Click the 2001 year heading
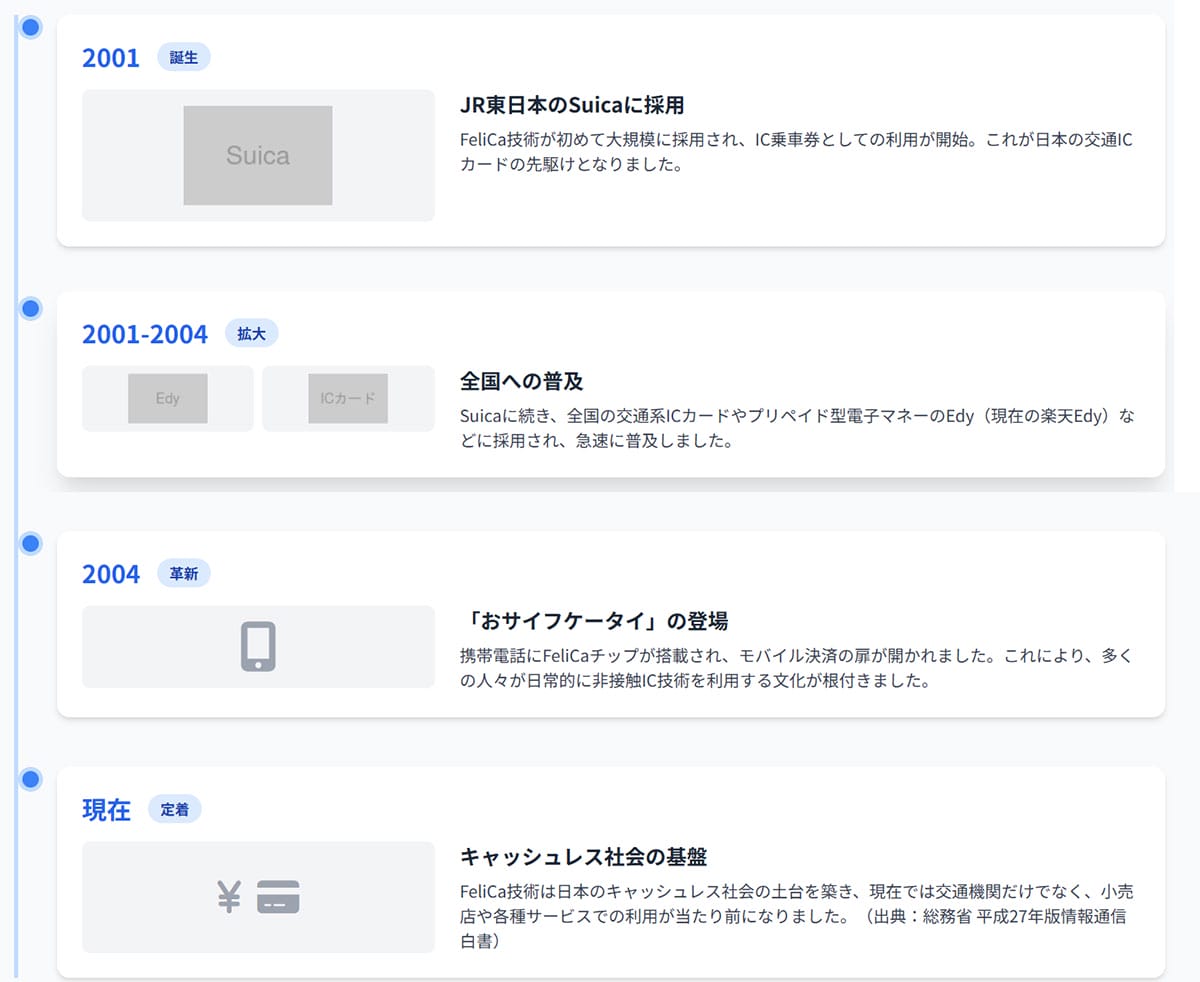 click(111, 58)
